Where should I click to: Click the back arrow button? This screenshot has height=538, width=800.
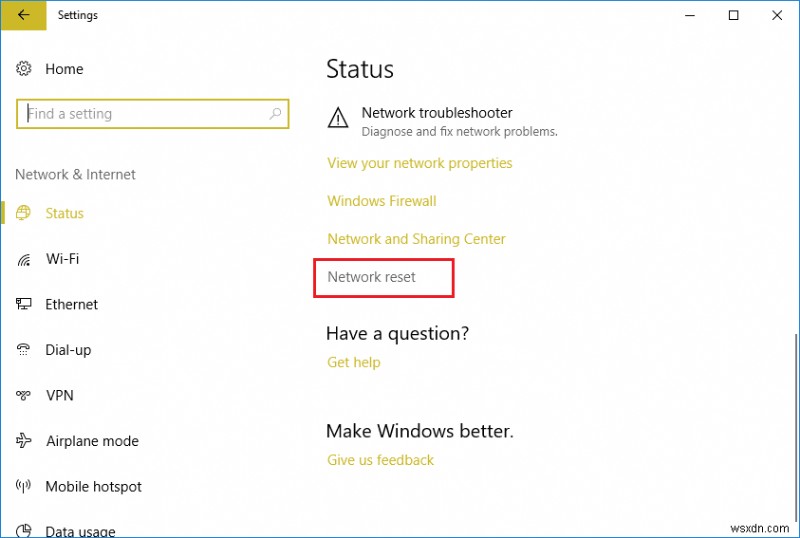pyautogui.click(x=24, y=15)
